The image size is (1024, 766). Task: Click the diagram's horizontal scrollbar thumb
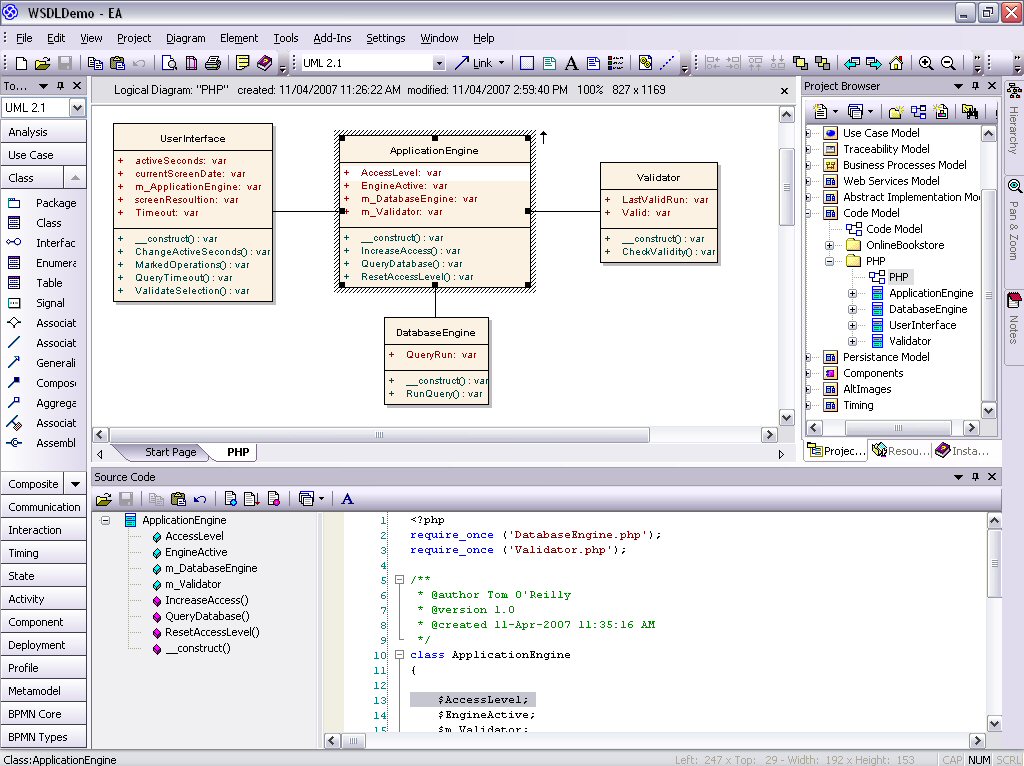pyautogui.click(x=379, y=435)
